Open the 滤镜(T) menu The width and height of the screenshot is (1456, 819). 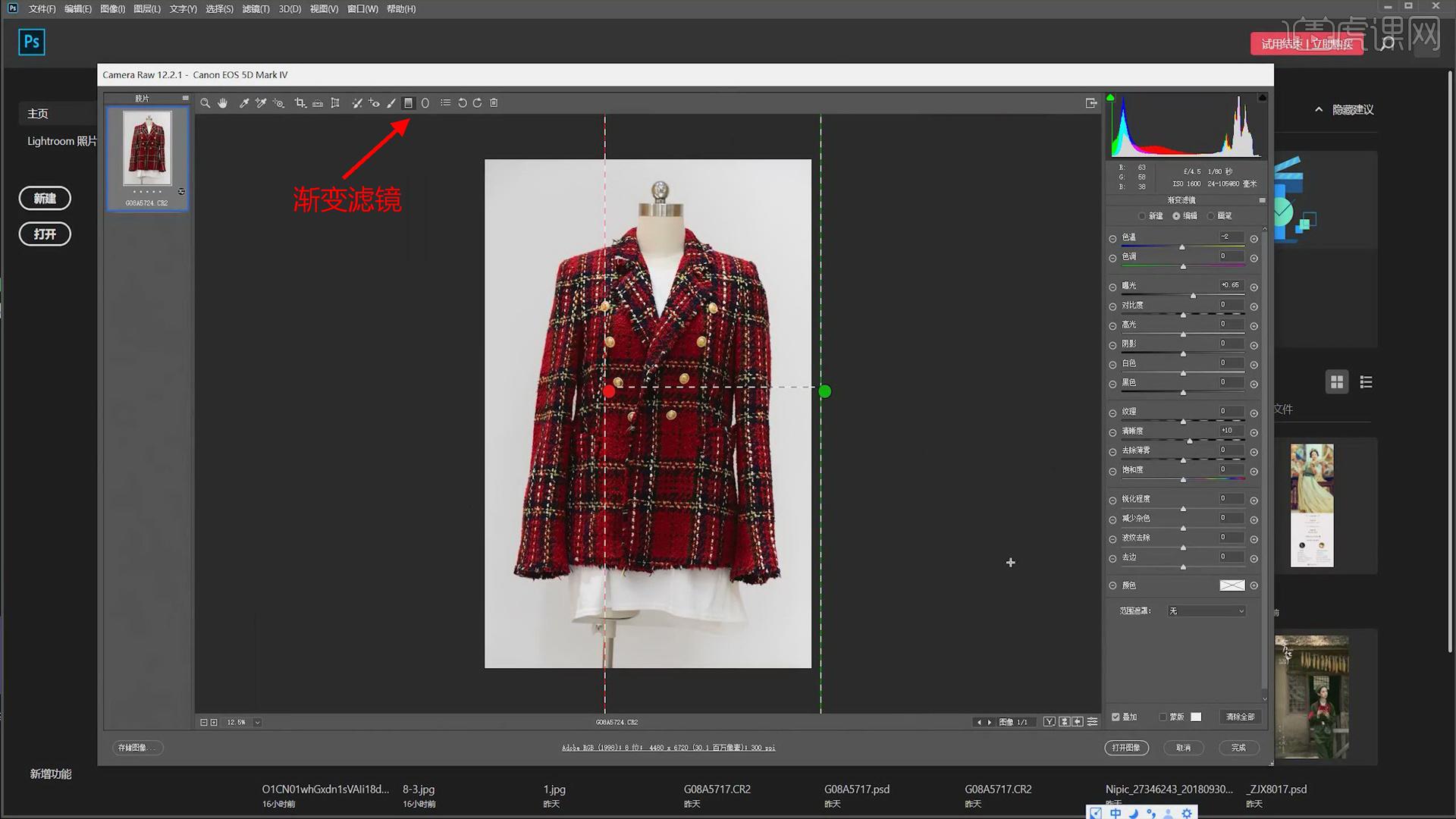point(256,9)
